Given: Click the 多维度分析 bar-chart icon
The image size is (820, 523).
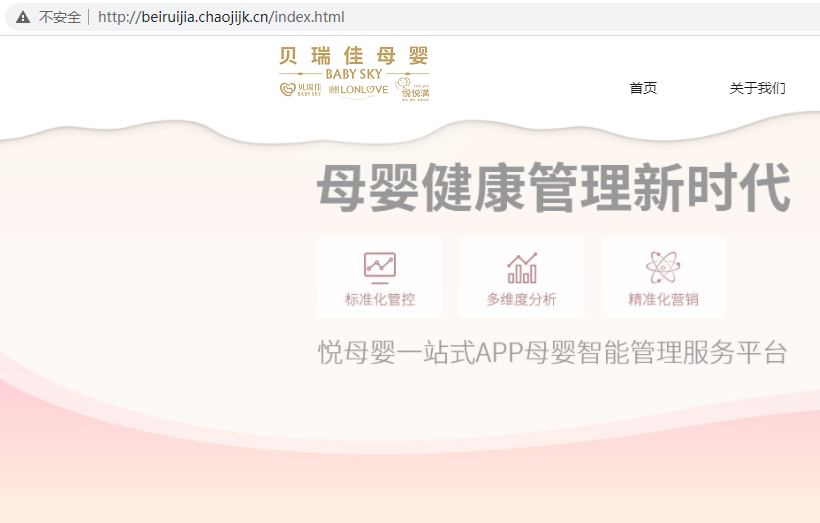Looking at the screenshot, I should click(x=522, y=268).
